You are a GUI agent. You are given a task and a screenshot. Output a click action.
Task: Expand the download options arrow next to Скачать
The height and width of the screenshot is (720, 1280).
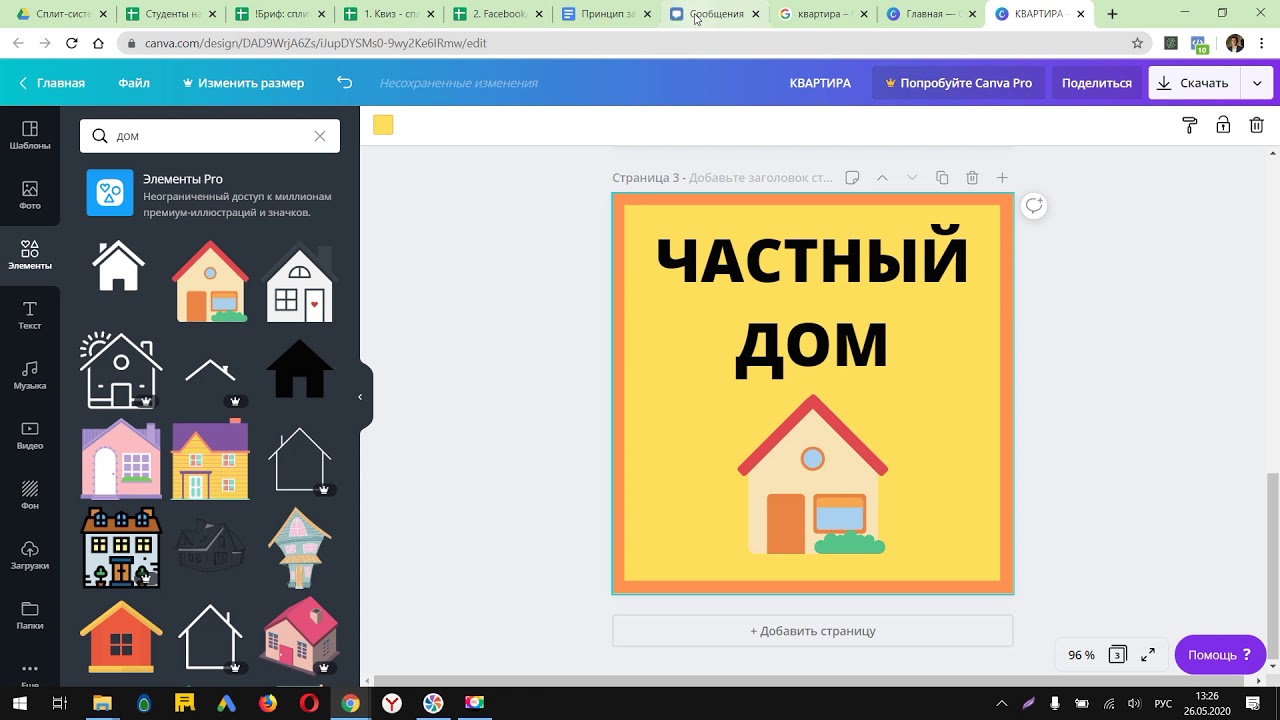tap(1257, 83)
